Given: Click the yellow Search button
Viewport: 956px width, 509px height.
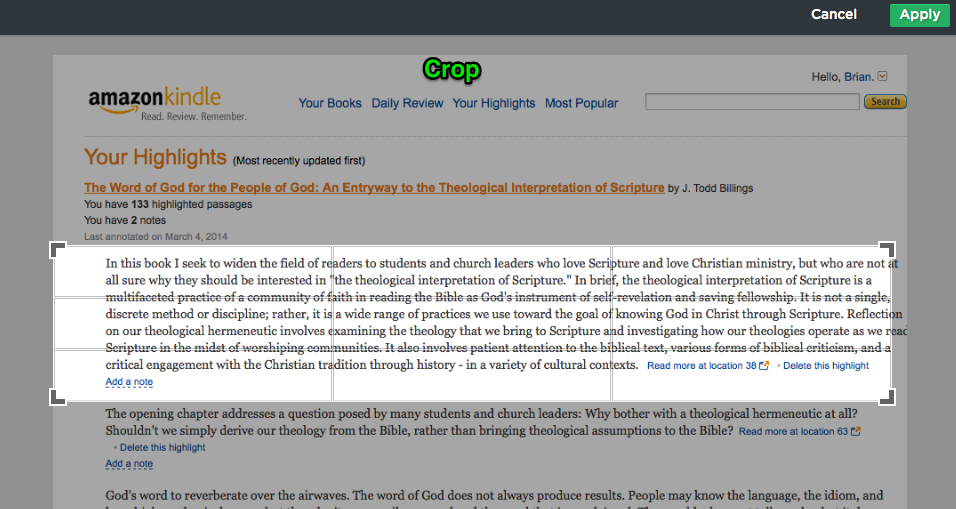Looking at the screenshot, I should (885, 102).
